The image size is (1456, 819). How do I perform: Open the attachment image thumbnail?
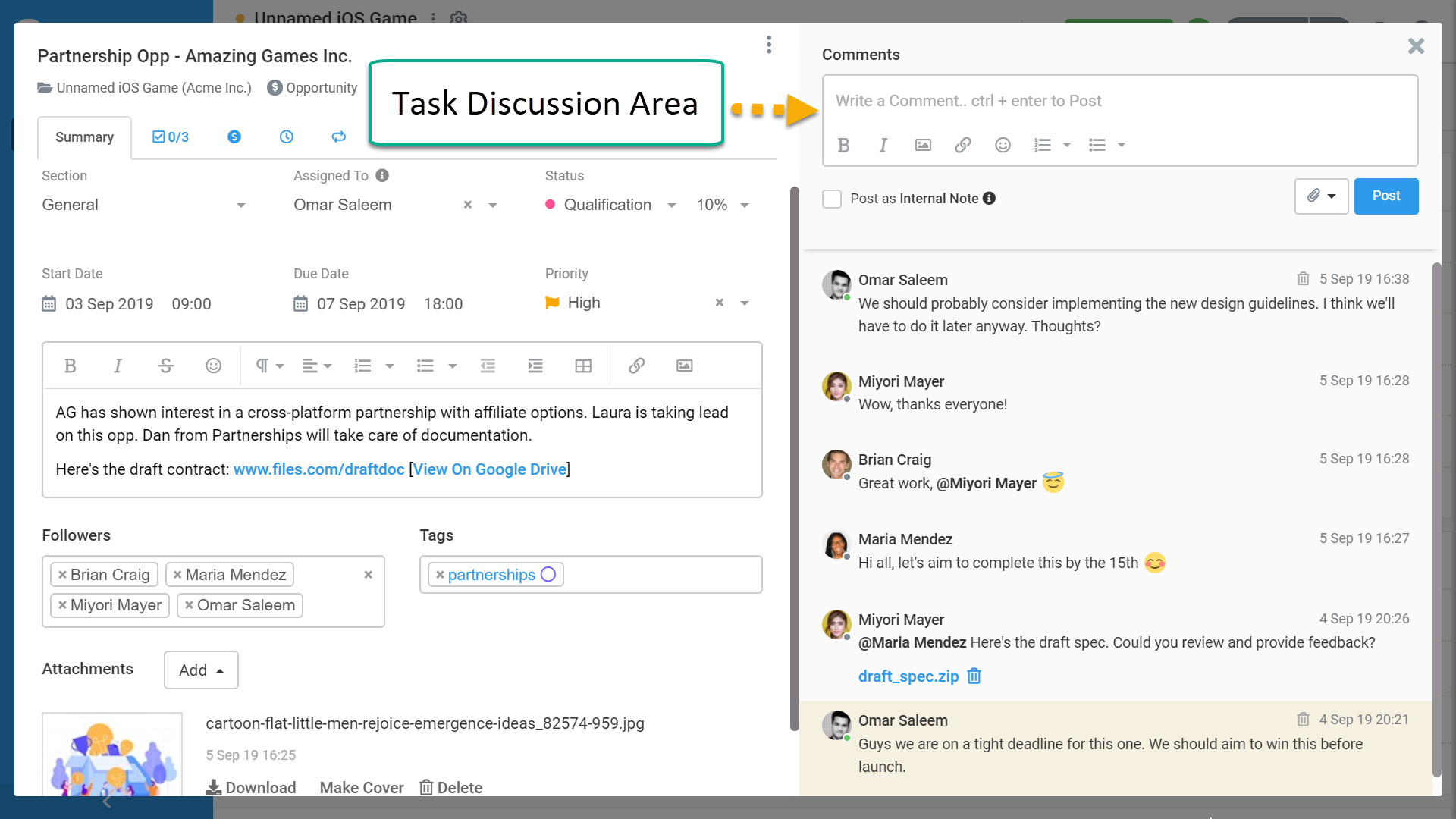point(112,755)
